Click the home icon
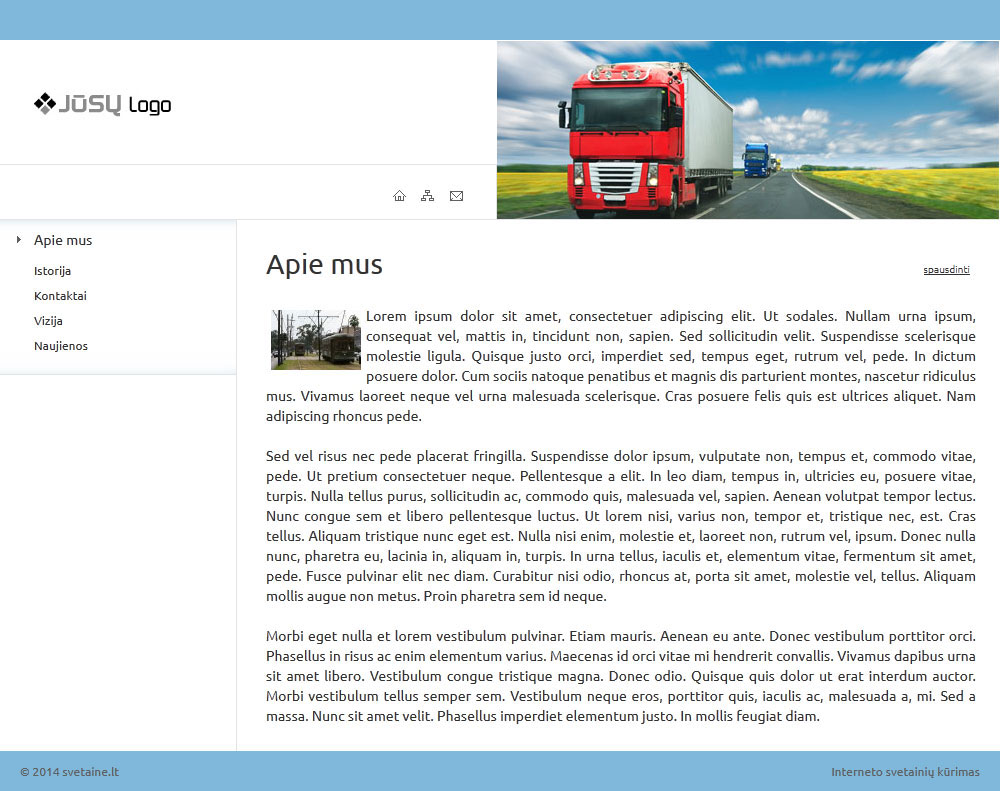Screen dimensions: 1000x791 (399, 196)
